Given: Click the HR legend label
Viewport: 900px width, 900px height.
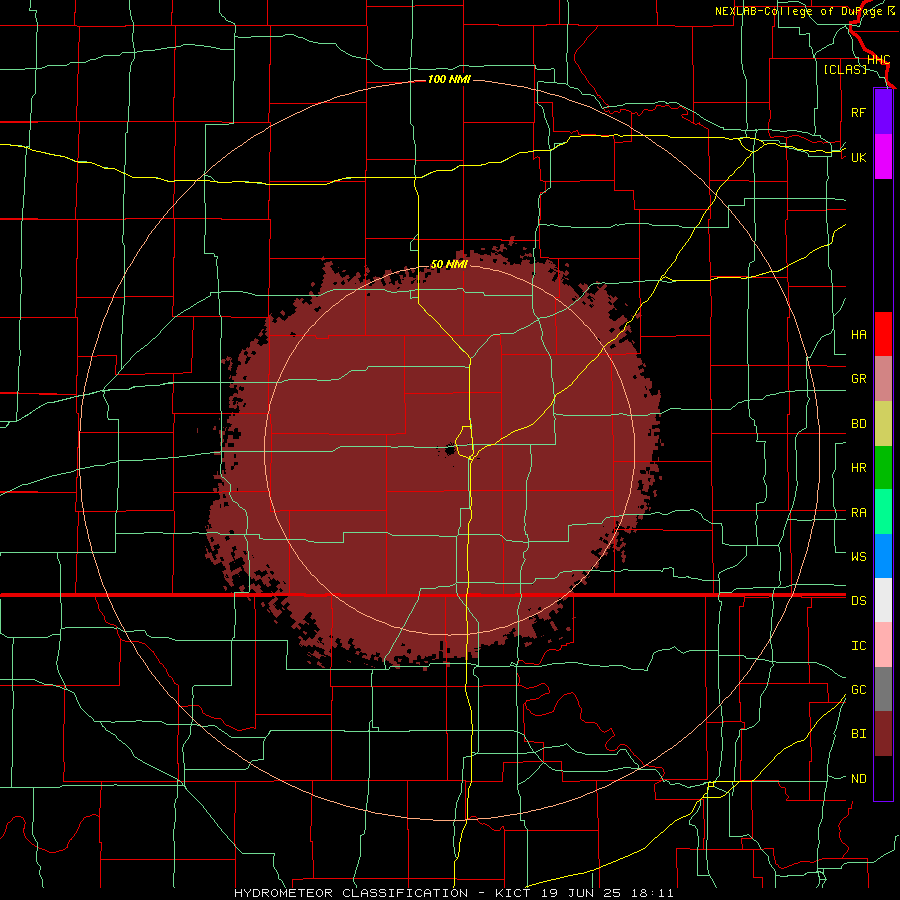Looking at the screenshot, I should 858,468.
